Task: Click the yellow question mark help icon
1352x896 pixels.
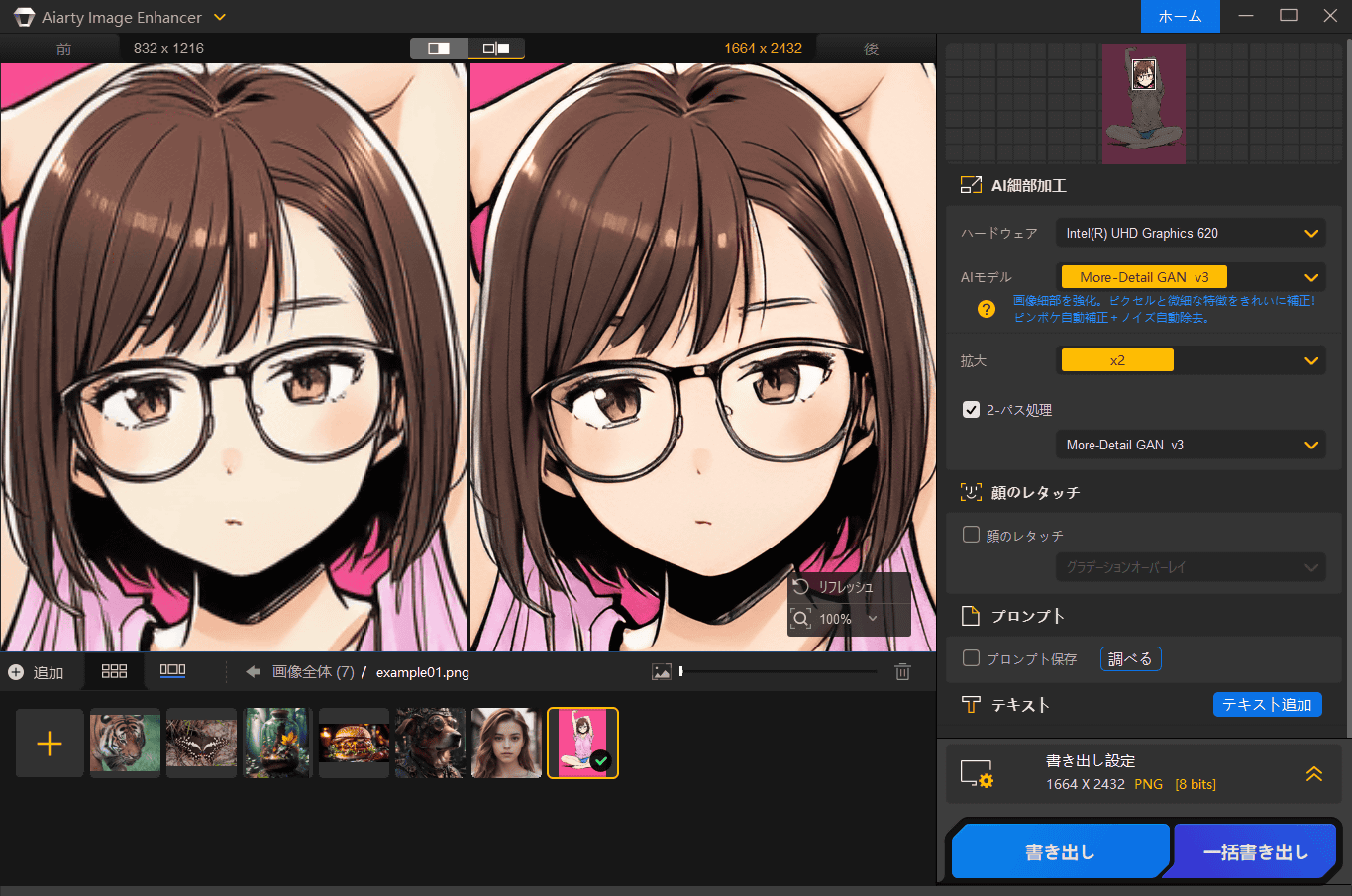Action: tap(986, 309)
